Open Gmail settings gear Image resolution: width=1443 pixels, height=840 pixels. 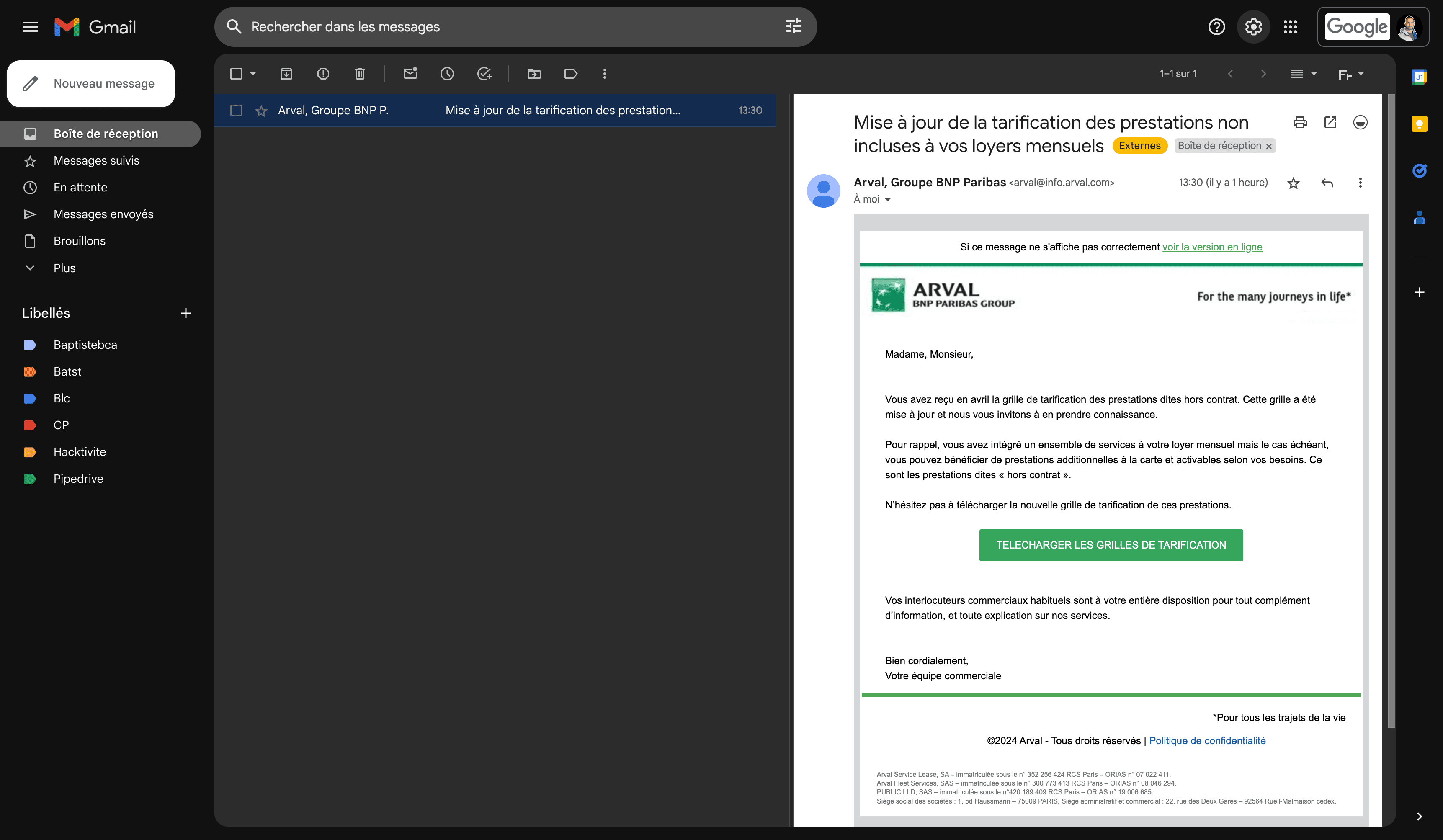[1253, 27]
